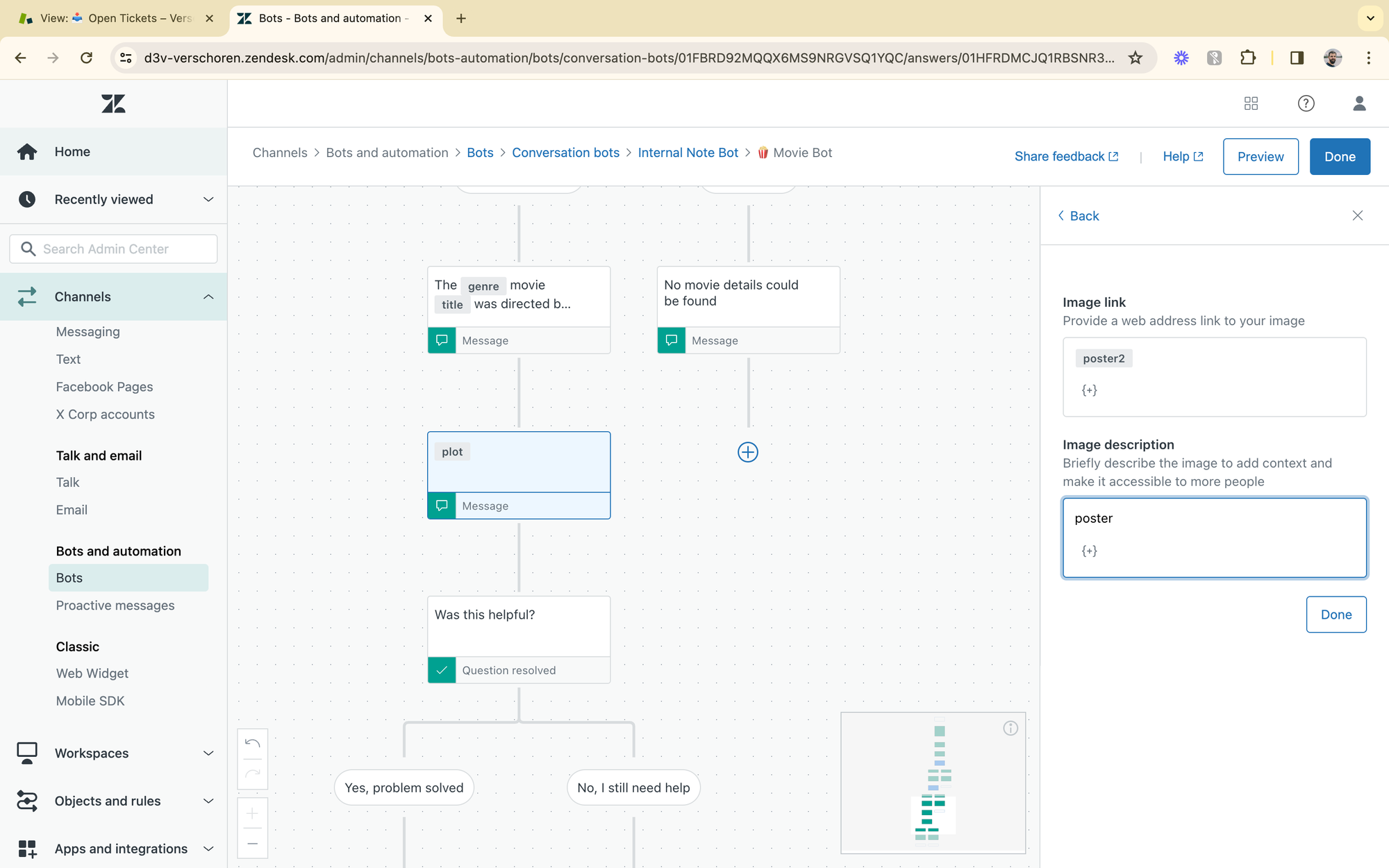This screenshot has width=1389, height=868.
Task: Zoom in the flow canvas
Action: (x=253, y=813)
